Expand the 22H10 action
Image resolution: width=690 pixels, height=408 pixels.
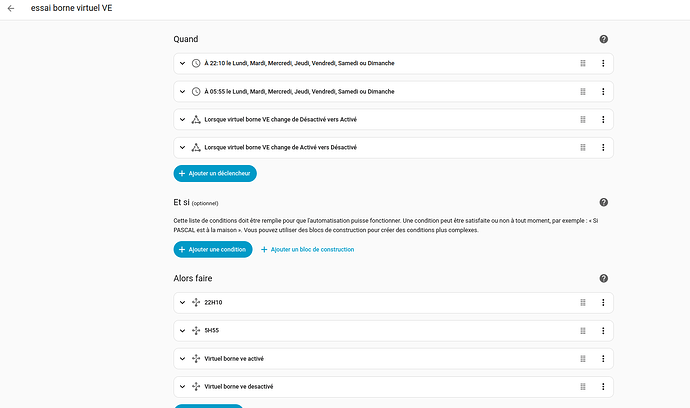(x=182, y=302)
